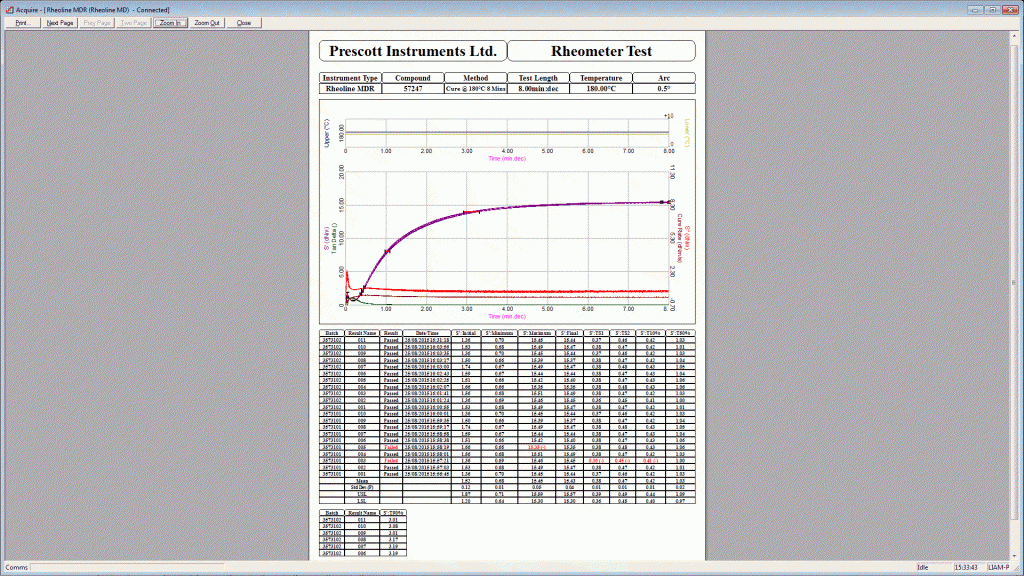Go to the Next Page of the report
Viewport: 1024px width, 576px height.
click(x=57, y=22)
